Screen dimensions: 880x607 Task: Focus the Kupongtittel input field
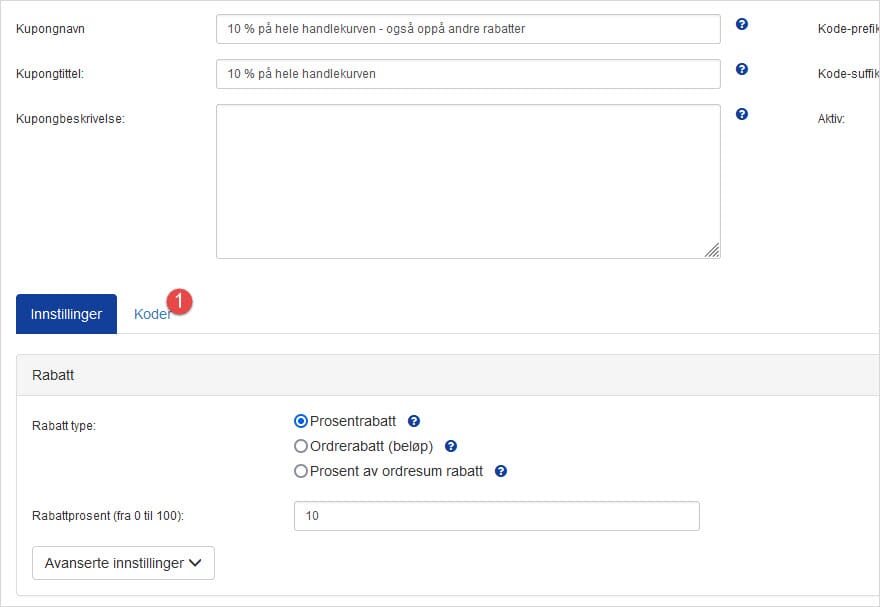click(x=468, y=74)
